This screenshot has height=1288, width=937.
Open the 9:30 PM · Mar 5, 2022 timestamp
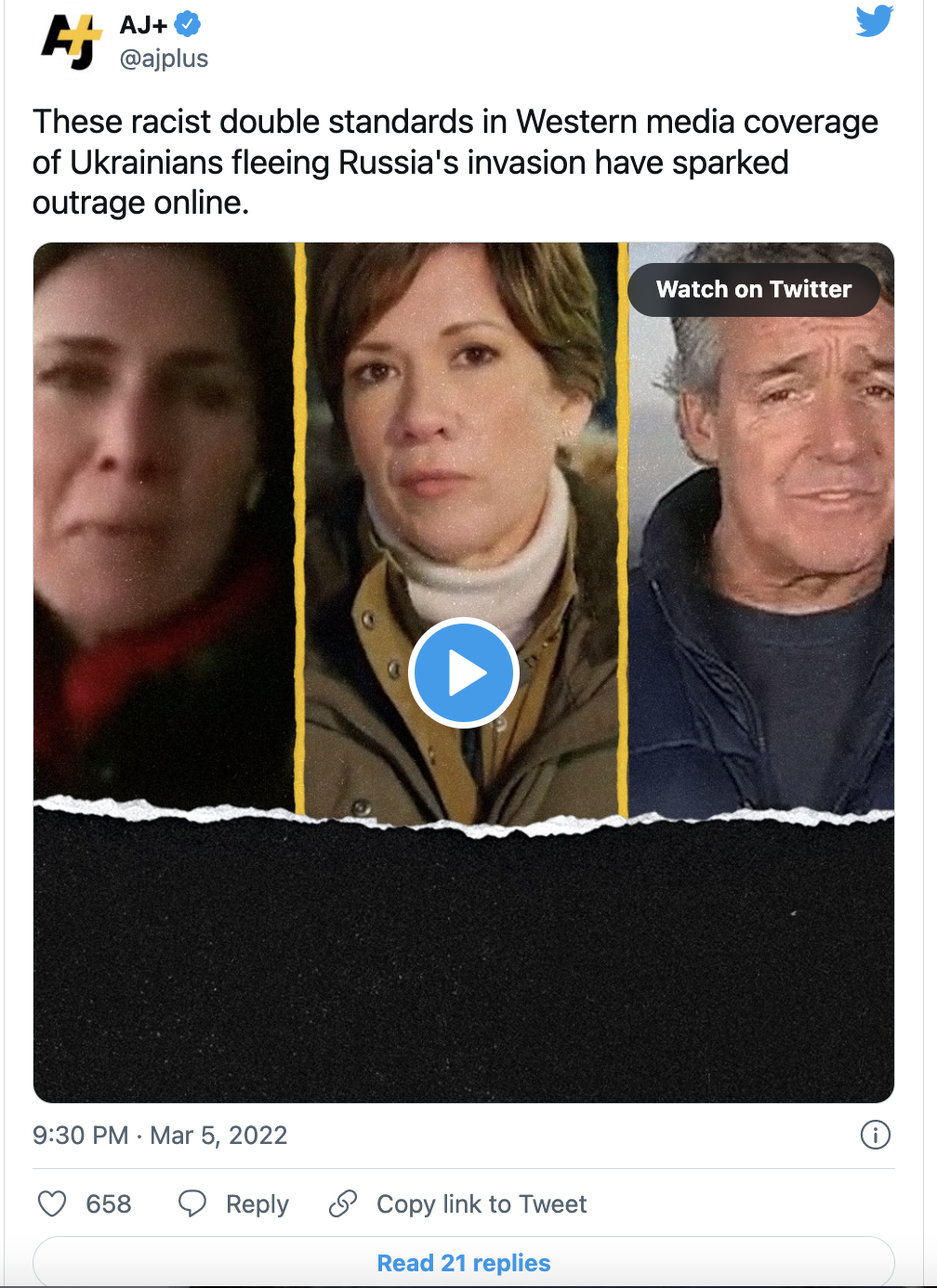pos(160,1135)
